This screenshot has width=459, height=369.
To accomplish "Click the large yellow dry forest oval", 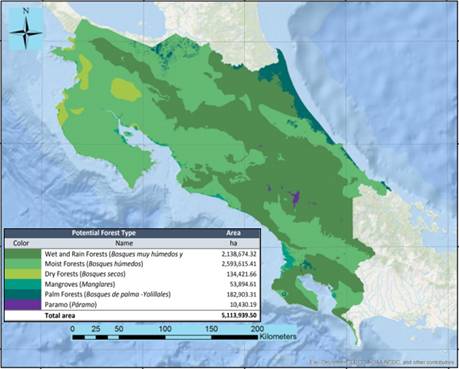I will pyautogui.click(x=126, y=90).
